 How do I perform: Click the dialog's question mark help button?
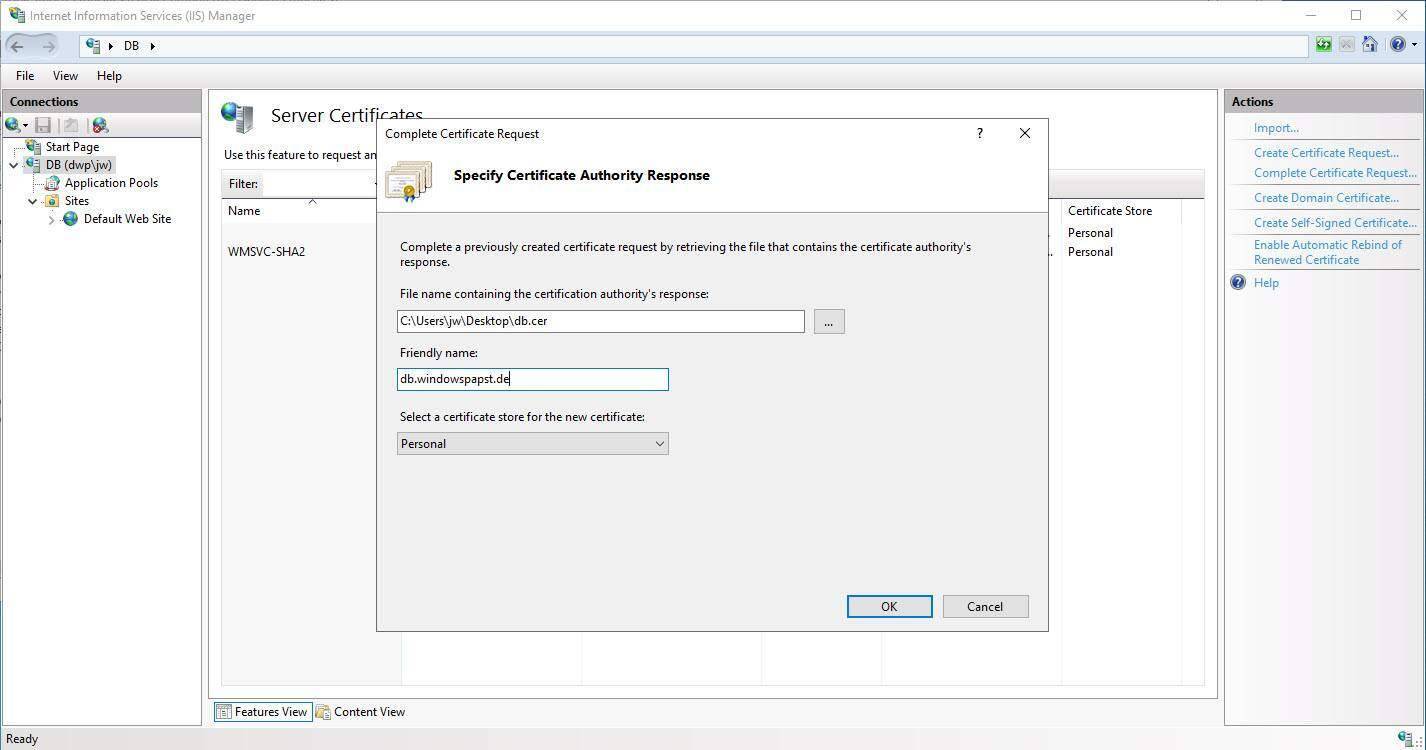click(979, 133)
